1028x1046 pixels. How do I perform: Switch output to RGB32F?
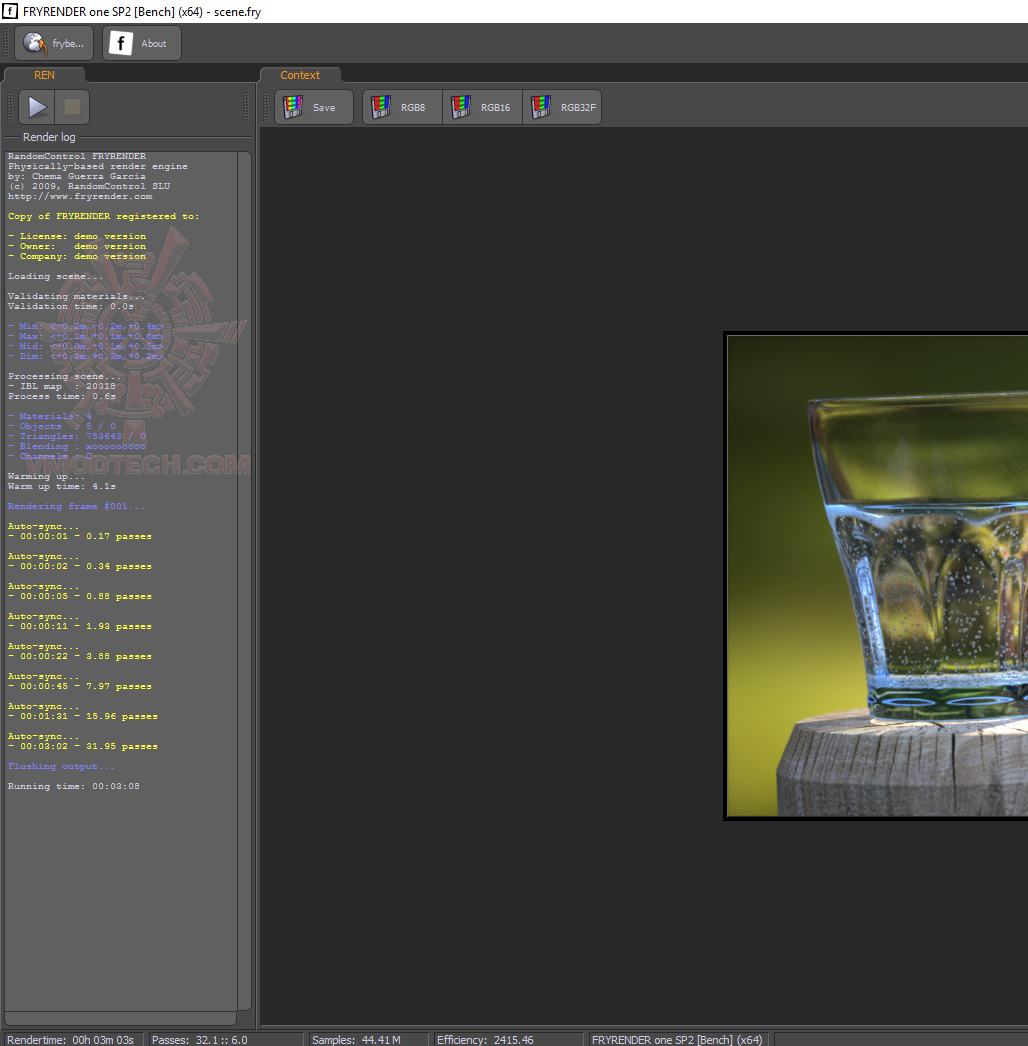(x=562, y=107)
